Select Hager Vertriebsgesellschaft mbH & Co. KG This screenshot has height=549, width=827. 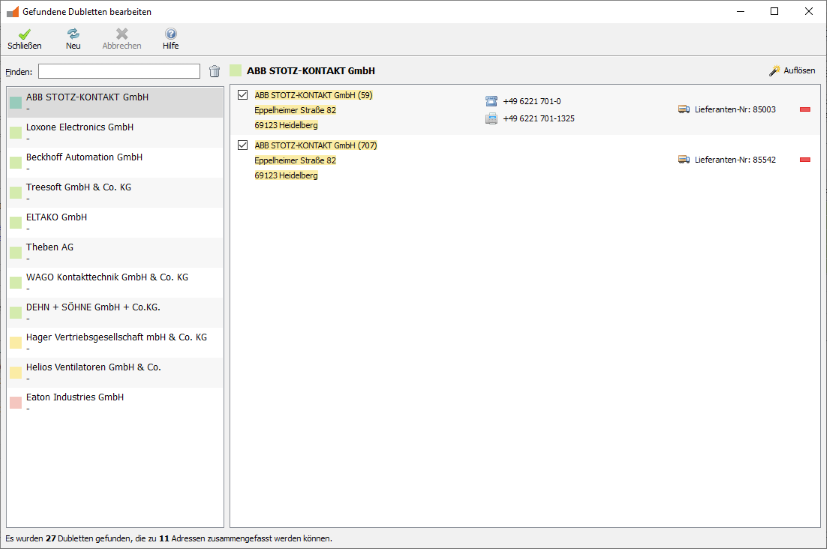[x=116, y=338]
